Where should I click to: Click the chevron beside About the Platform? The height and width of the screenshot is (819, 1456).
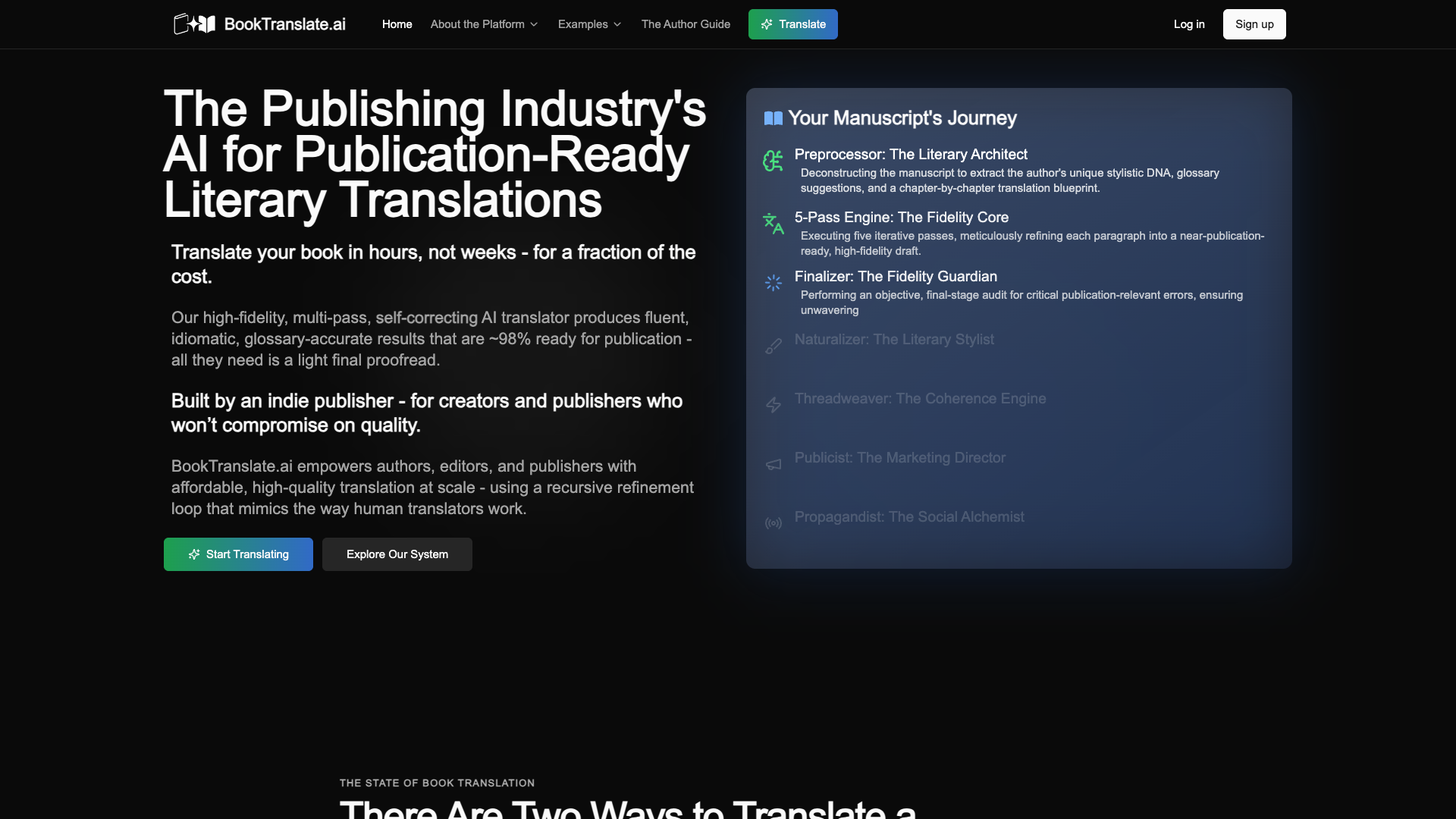(534, 24)
